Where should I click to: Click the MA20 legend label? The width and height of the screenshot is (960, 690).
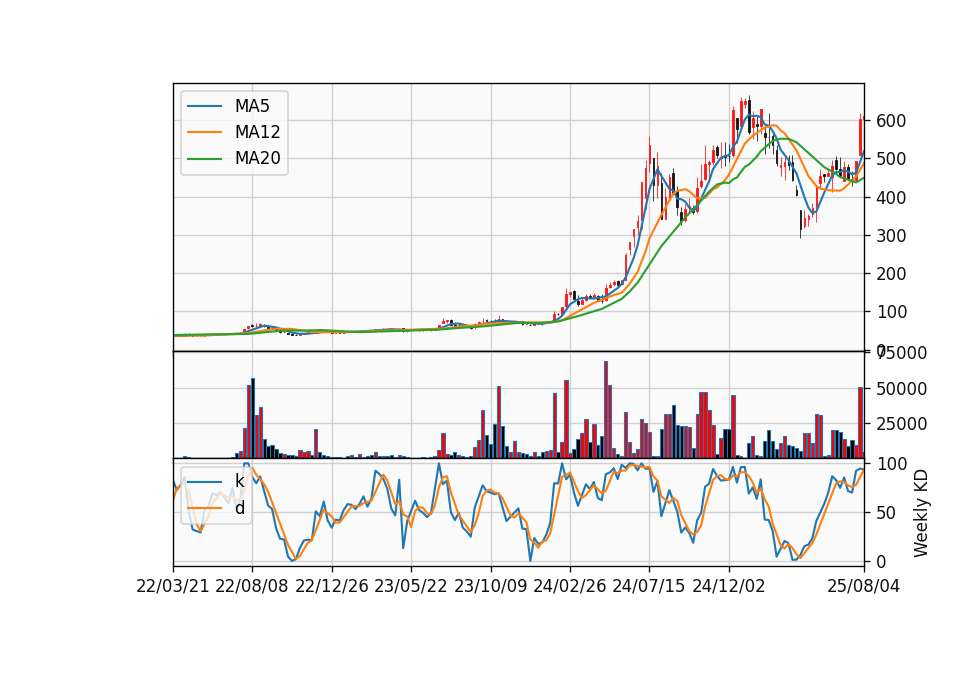(x=257, y=159)
